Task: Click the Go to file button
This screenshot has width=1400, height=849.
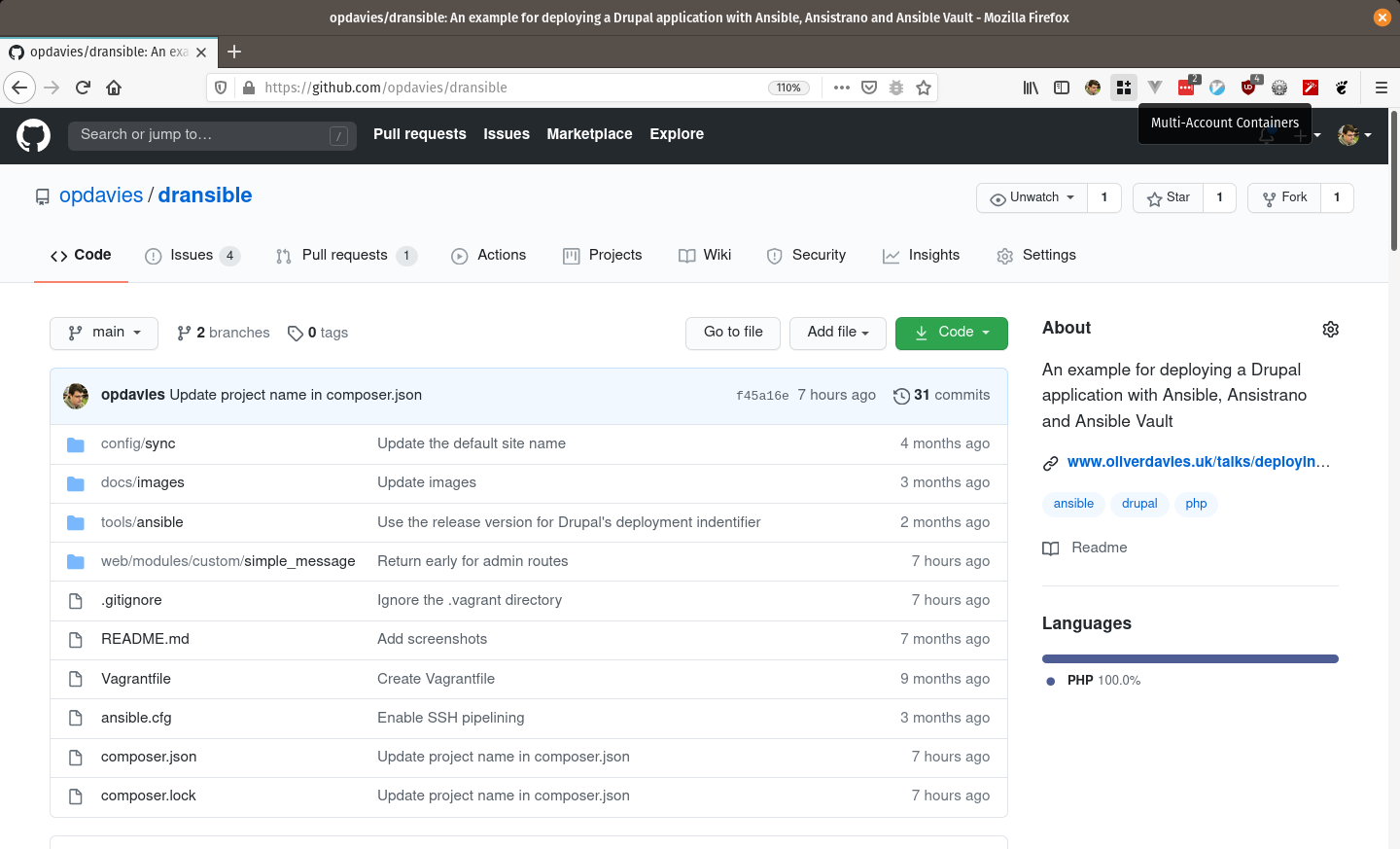Action: tap(733, 333)
